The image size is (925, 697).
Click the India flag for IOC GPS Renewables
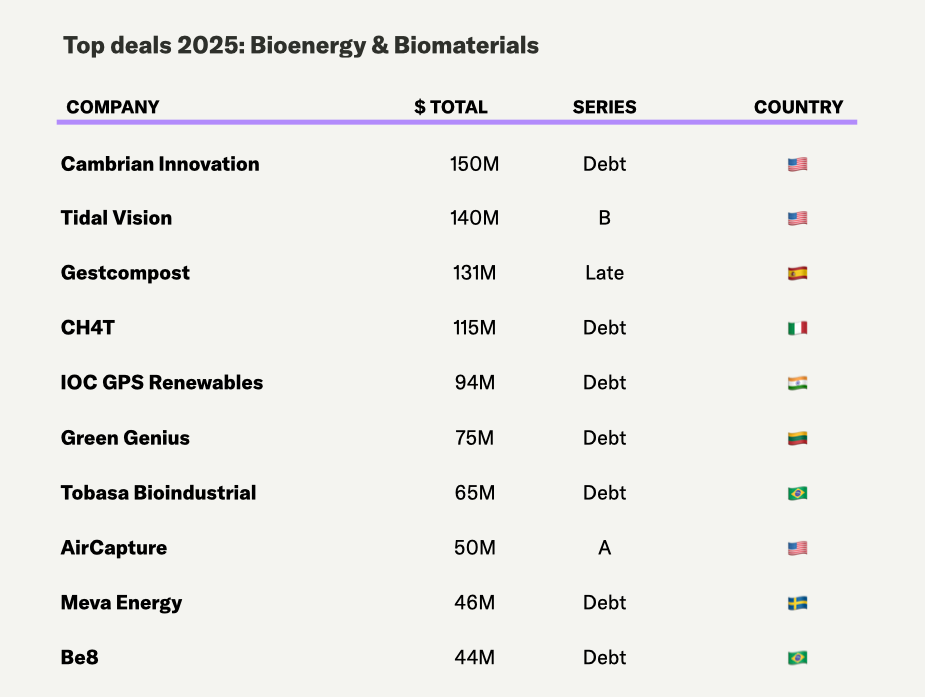point(797,383)
